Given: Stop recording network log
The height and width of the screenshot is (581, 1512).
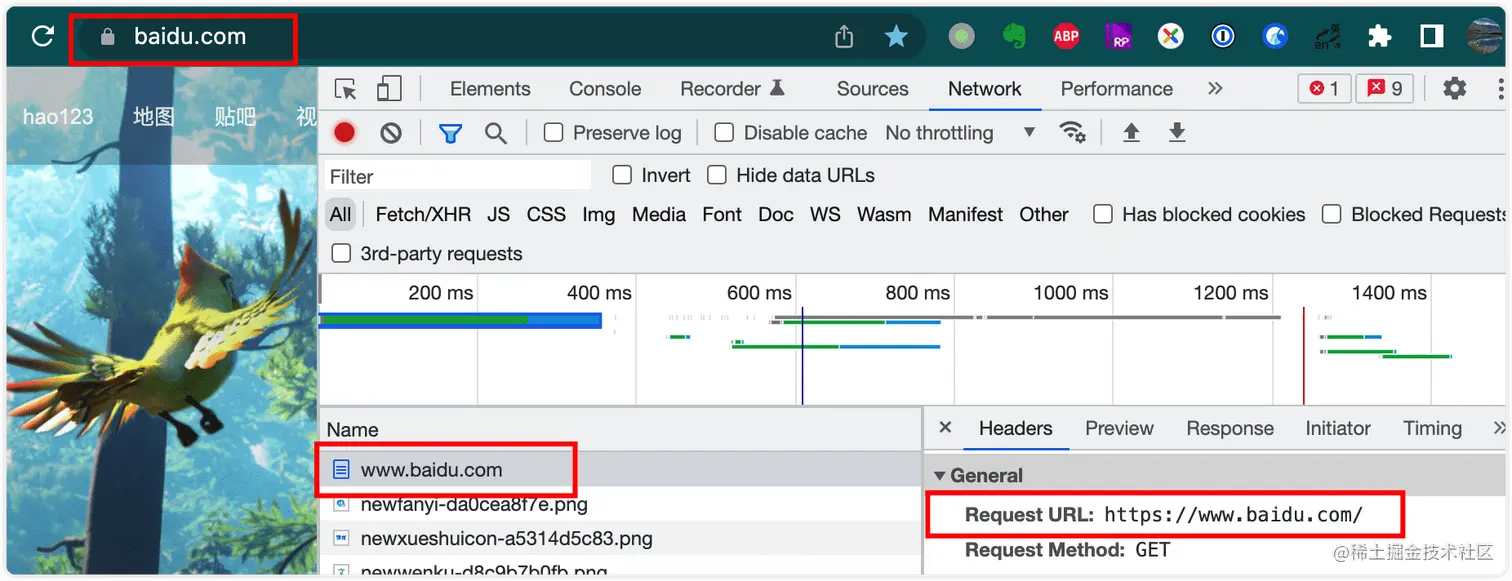Looking at the screenshot, I should click(345, 133).
